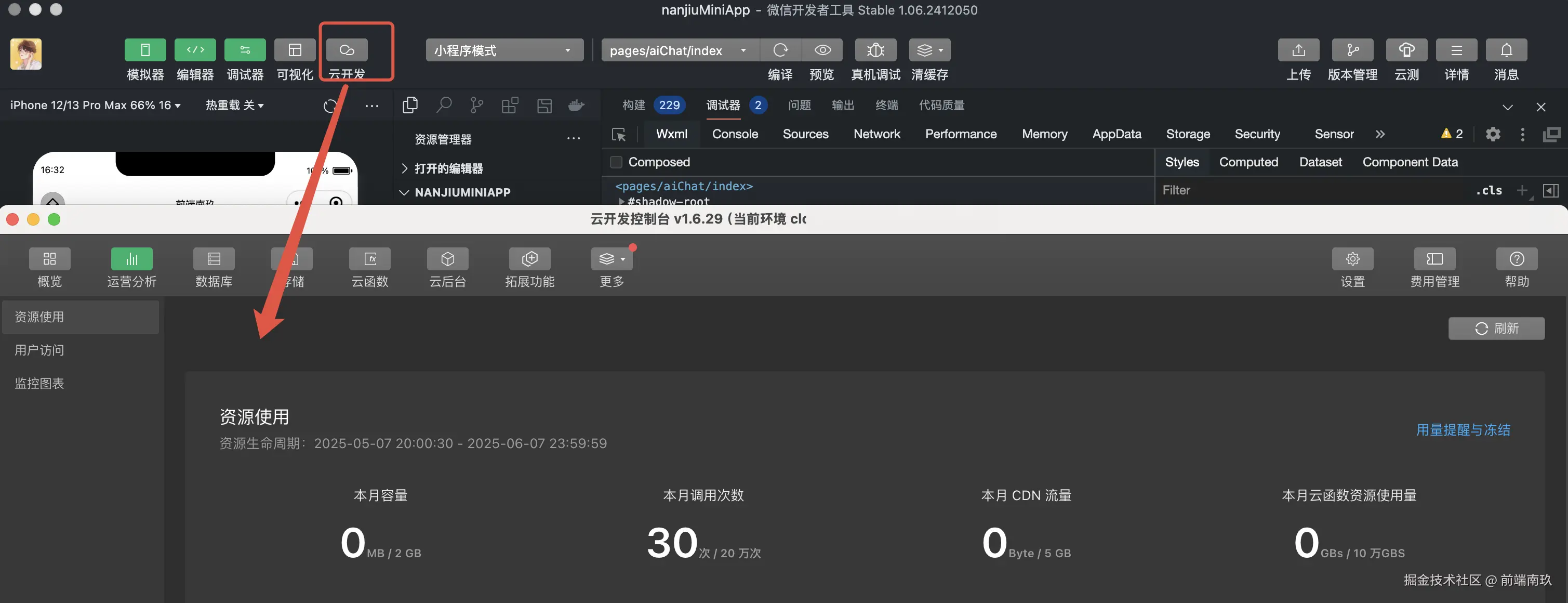This screenshot has height=603, width=1568.
Task: Click the 真机调试 bug icon
Action: [875, 50]
